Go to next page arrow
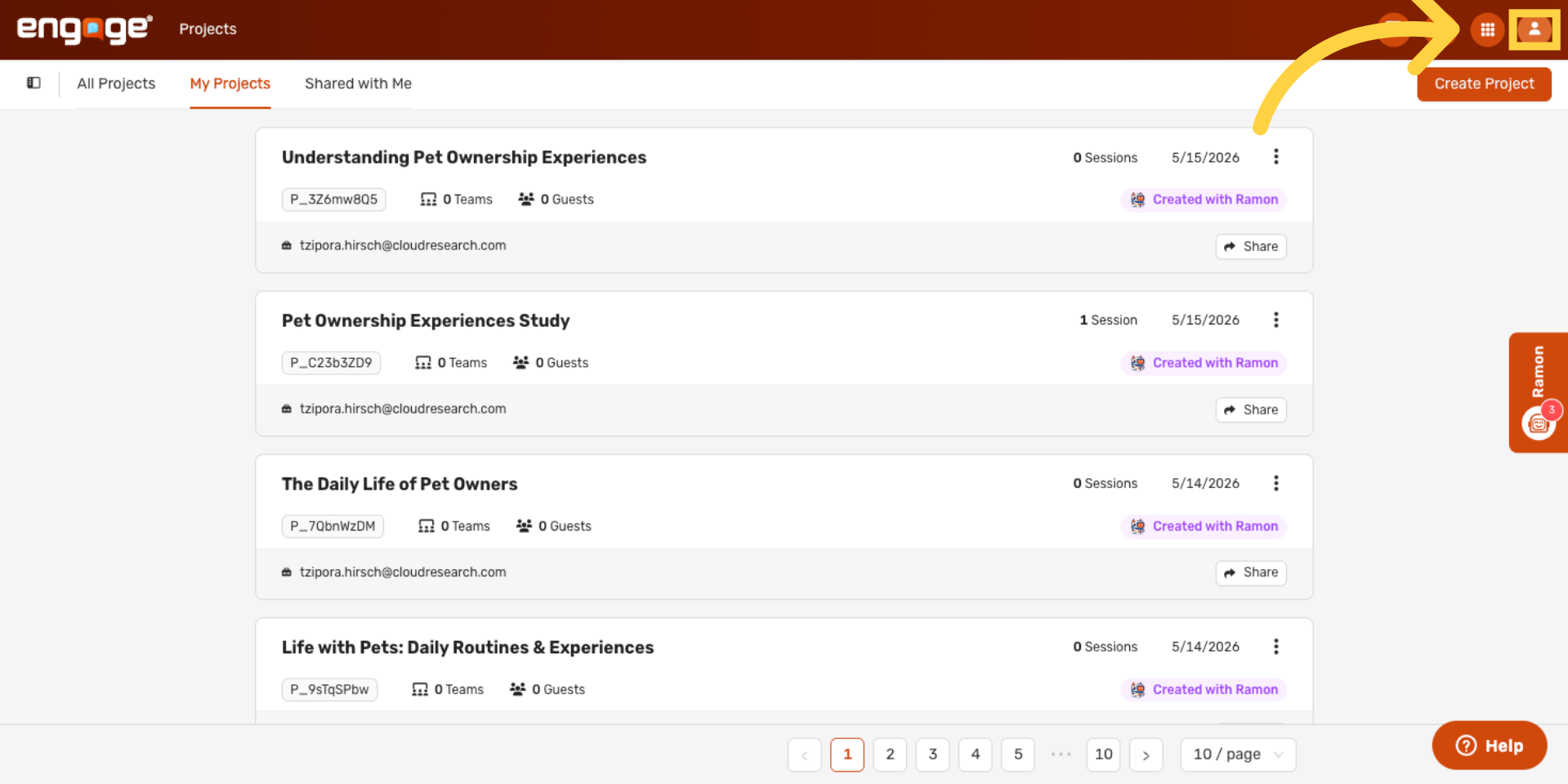The height and width of the screenshot is (784, 1568). click(1146, 755)
